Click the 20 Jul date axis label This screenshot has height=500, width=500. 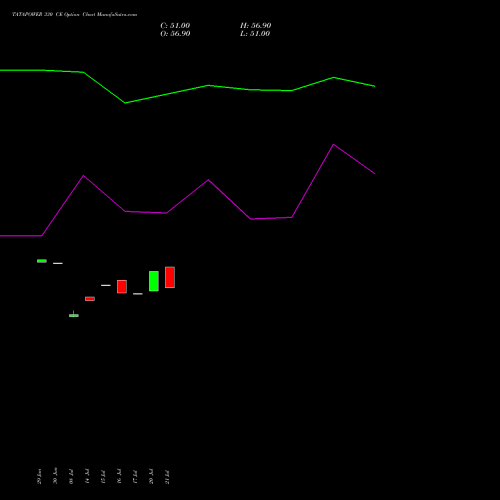click(x=151, y=477)
